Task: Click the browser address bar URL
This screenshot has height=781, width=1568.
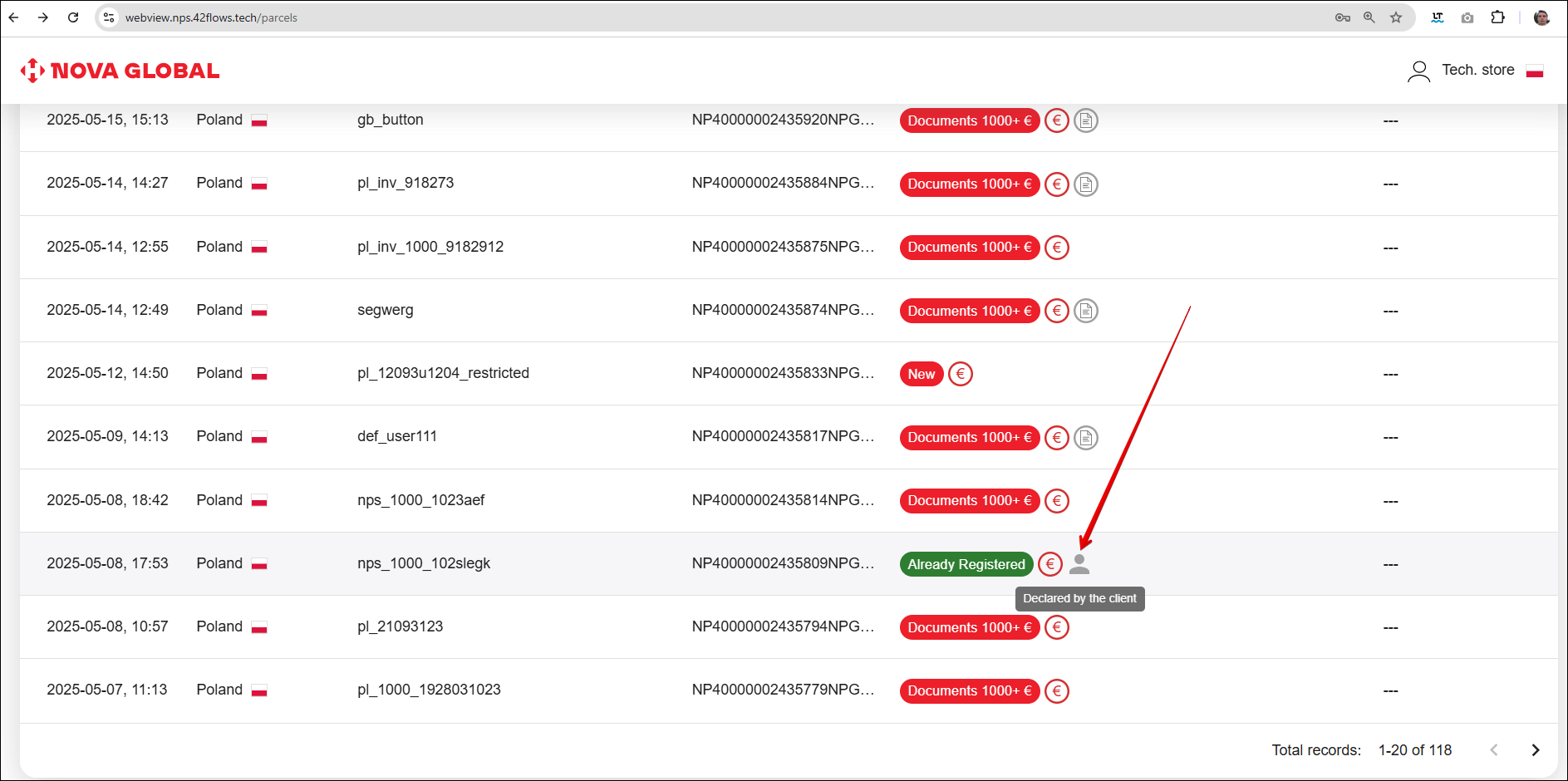Action: point(211,17)
